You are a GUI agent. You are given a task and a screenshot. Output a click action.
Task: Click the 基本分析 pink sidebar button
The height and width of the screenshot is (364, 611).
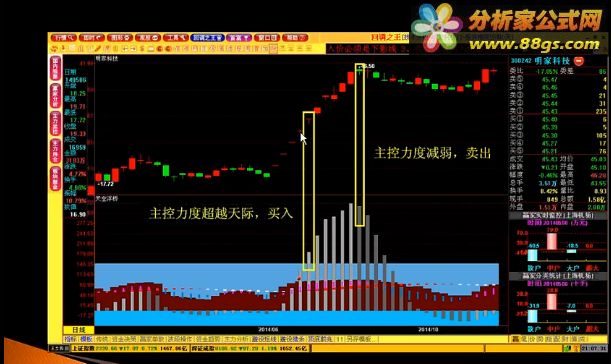55,95
